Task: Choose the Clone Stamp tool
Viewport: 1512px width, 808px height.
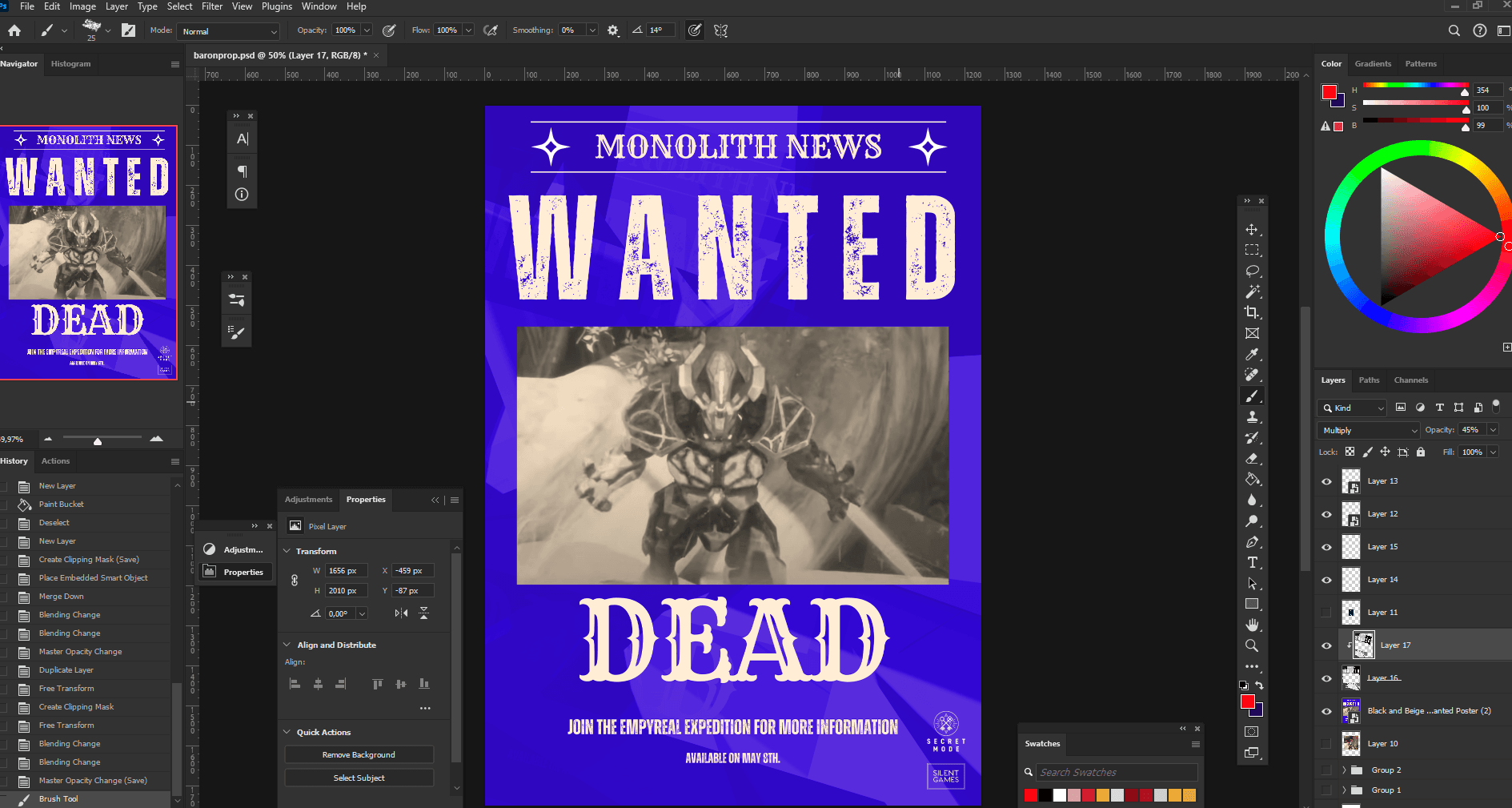Action: coord(1252,416)
